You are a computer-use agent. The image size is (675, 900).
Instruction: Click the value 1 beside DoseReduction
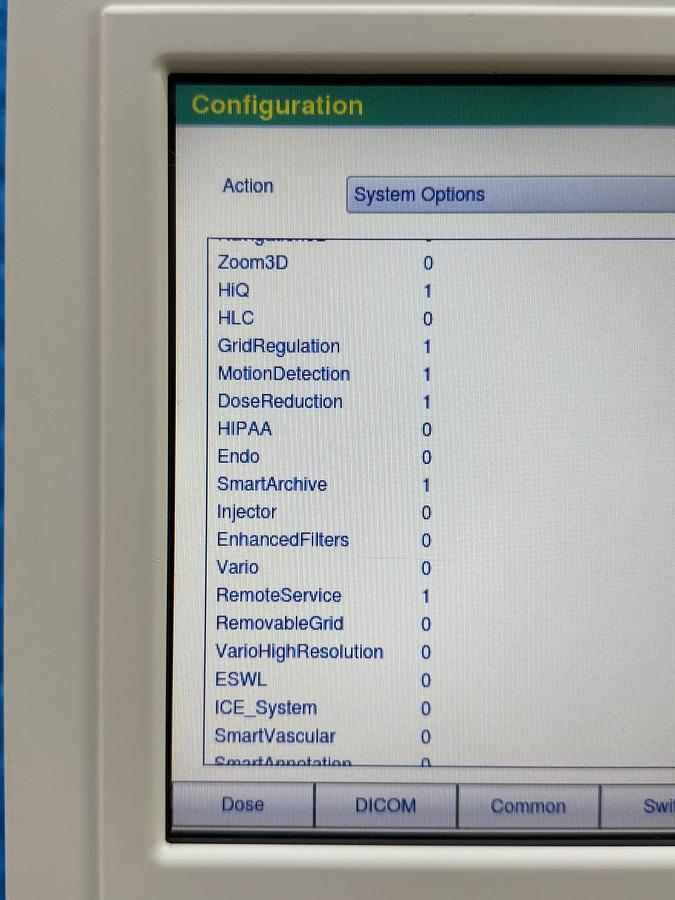coord(427,402)
